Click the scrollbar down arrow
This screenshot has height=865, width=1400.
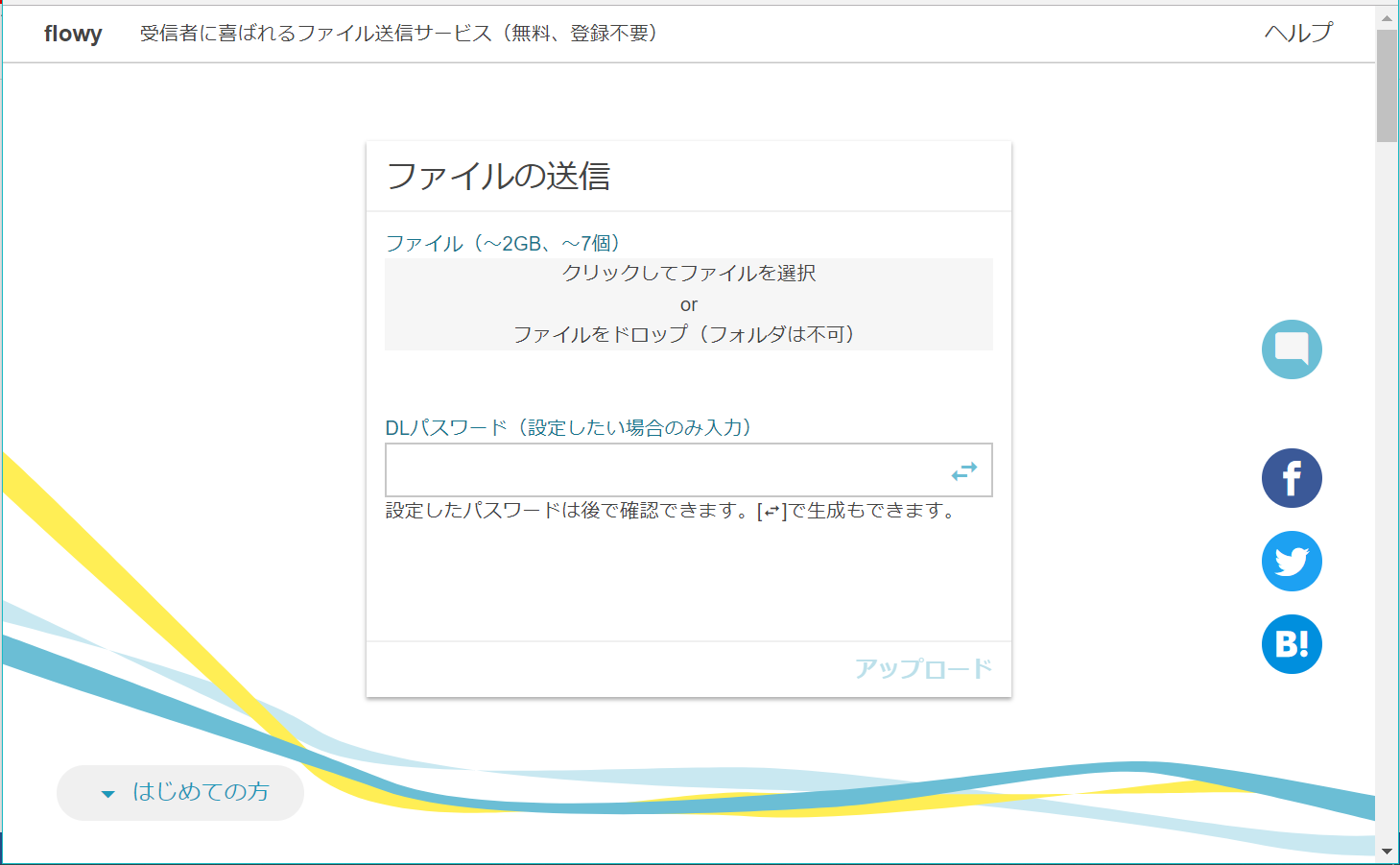[1387, 851]
